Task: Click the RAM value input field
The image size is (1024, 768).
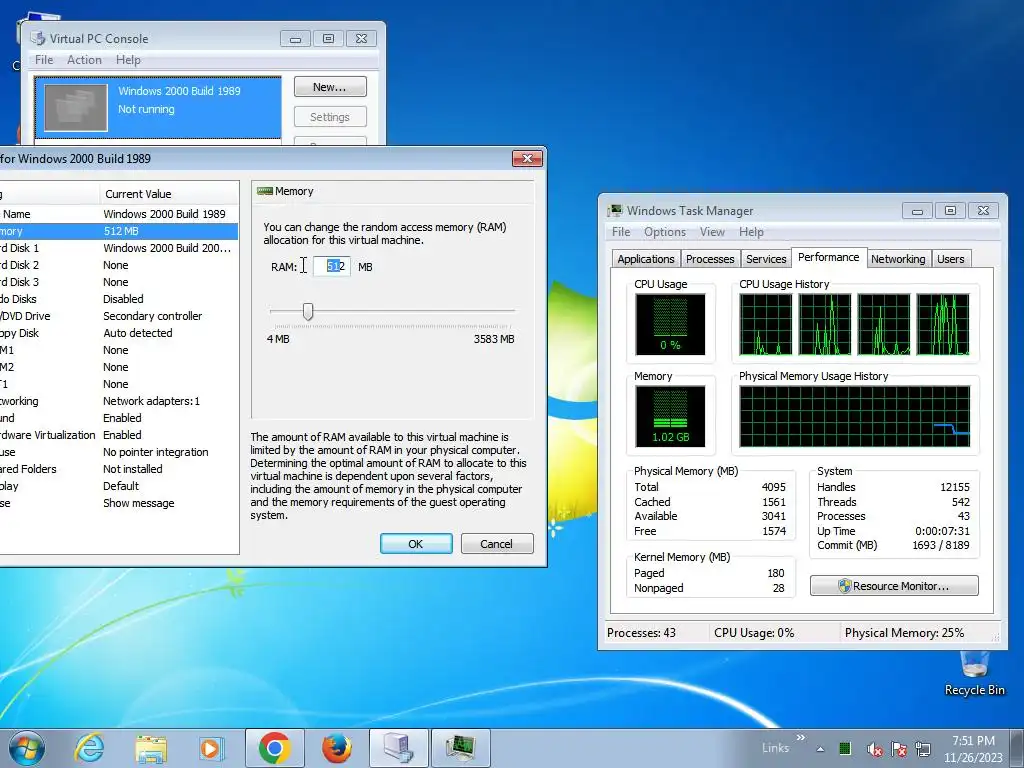Action: click(x=332, y=266)
